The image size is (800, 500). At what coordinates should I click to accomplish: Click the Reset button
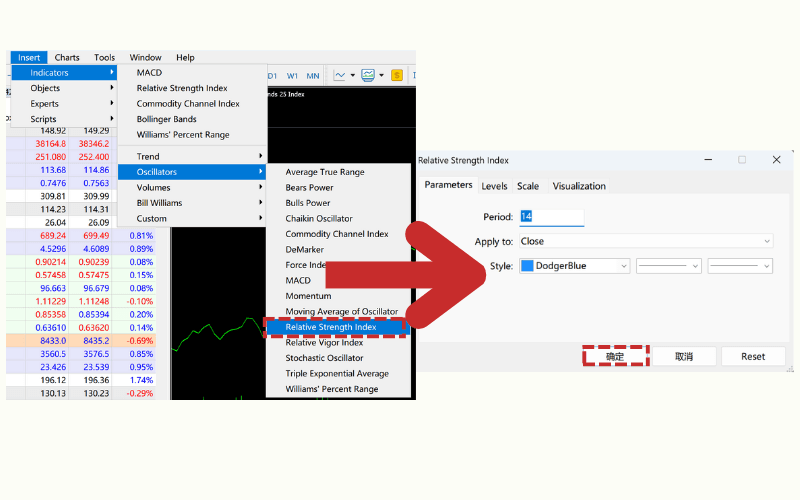point(753,356)
